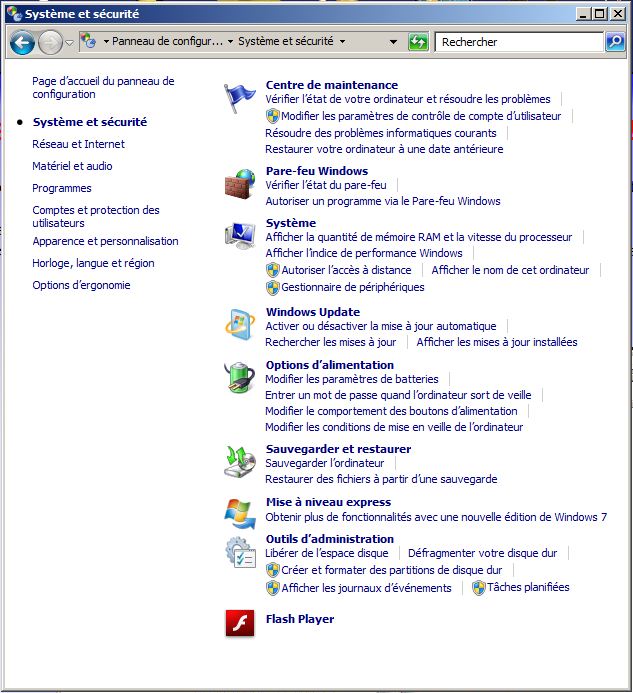The height and width of the screenshot is (693, 633).
Task: Open Options d'ergonomie category
Action: [81, 286]
